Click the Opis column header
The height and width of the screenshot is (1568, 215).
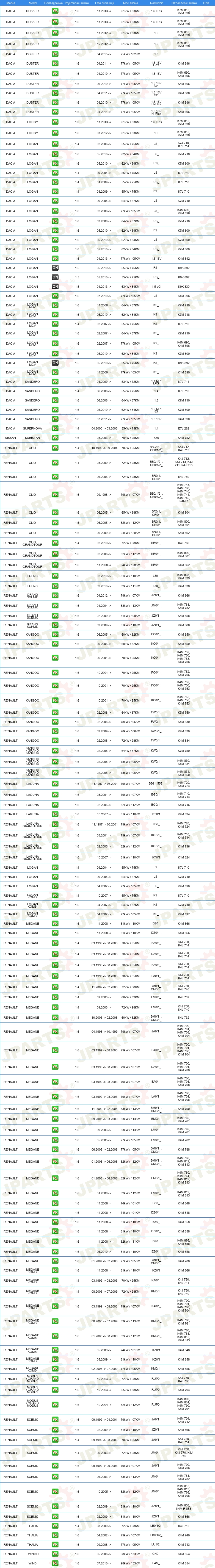(206, 3)
